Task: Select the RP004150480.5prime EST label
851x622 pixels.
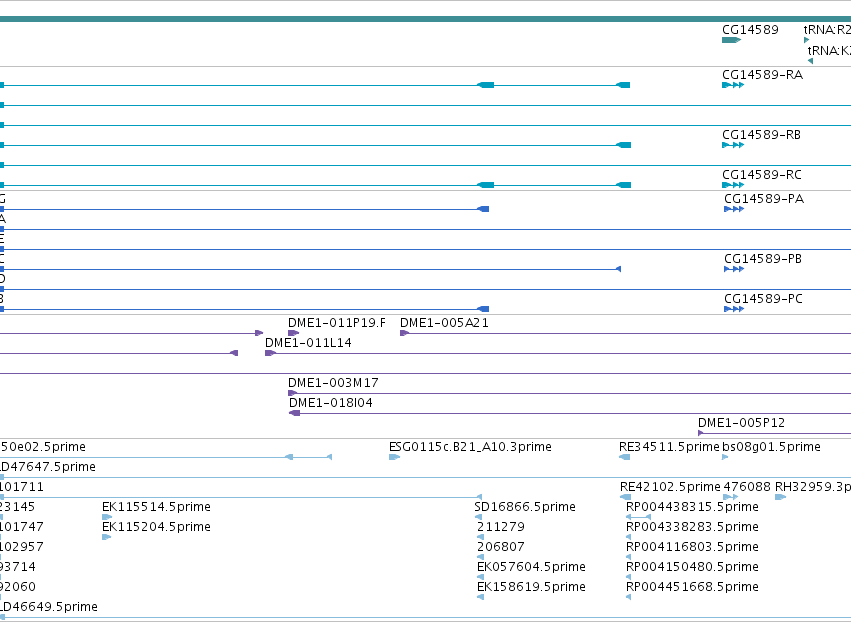Action: coord(692,567)
